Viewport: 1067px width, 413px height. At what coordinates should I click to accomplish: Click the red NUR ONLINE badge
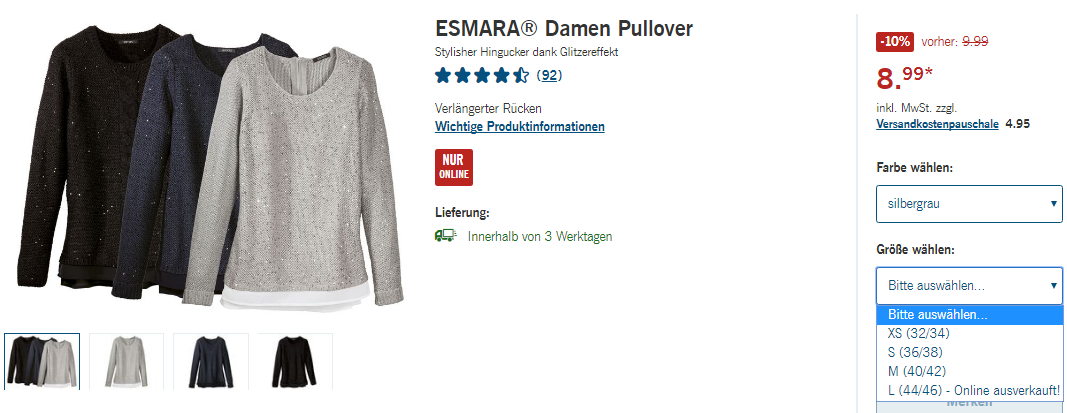(x=454, y=167)
